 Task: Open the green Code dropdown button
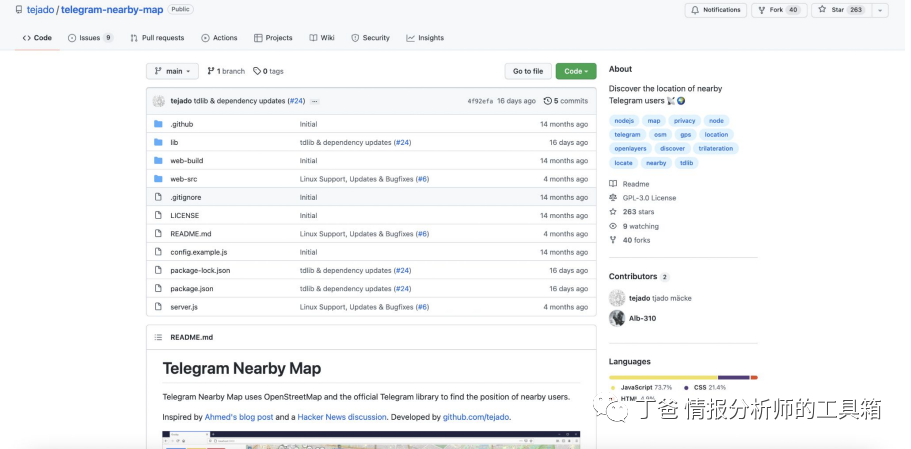click(576, 71)
